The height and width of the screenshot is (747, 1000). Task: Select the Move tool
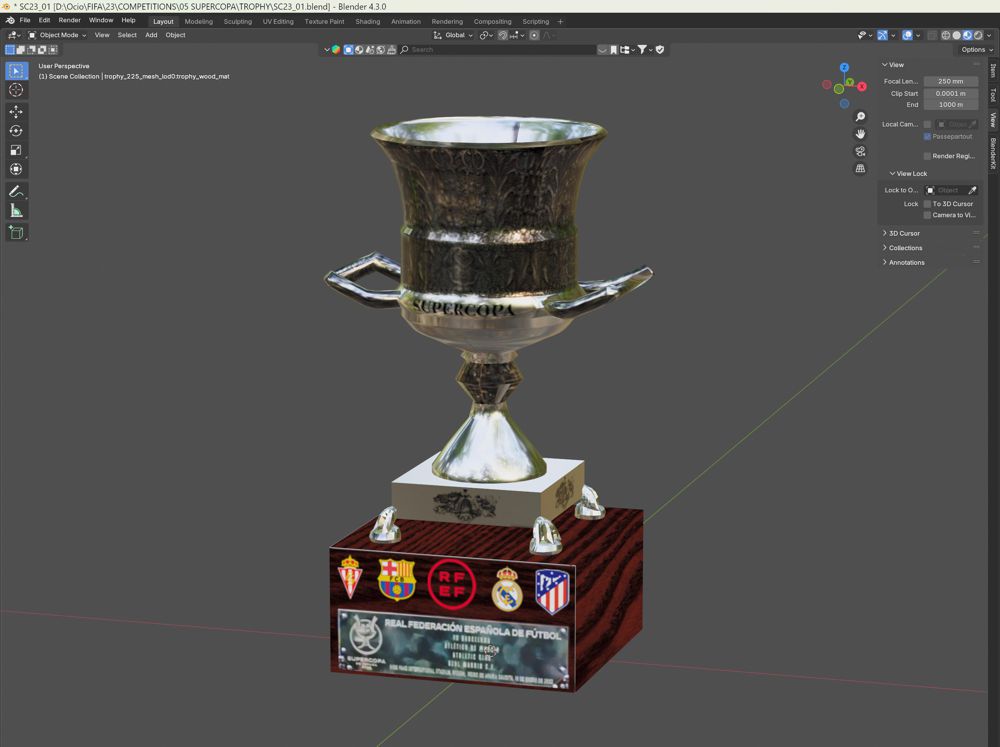coord(16,112)
